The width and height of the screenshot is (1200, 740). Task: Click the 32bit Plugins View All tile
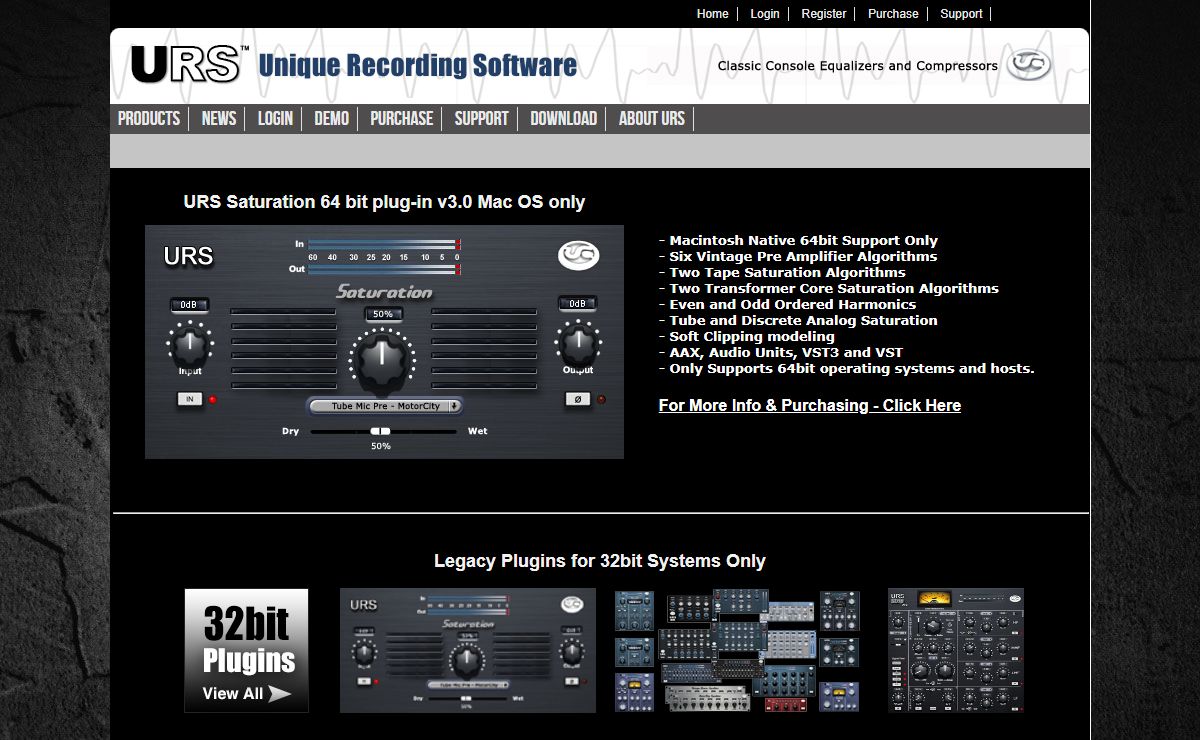coord(246,650)
